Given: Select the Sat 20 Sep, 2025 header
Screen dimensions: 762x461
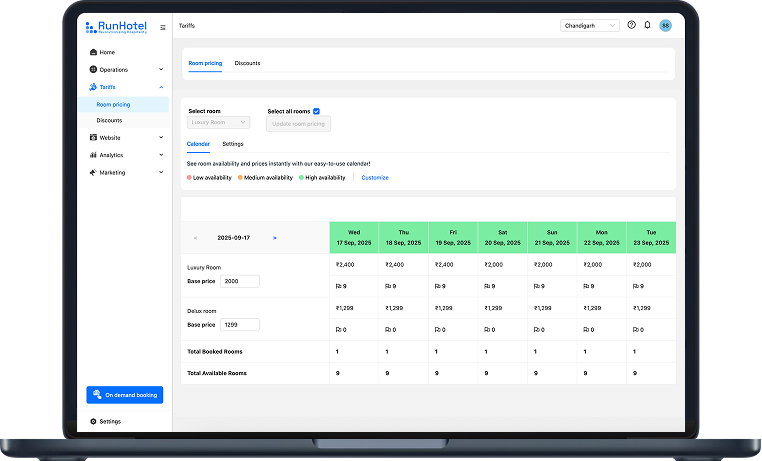Looking at the screenshot, I should 502,238.
